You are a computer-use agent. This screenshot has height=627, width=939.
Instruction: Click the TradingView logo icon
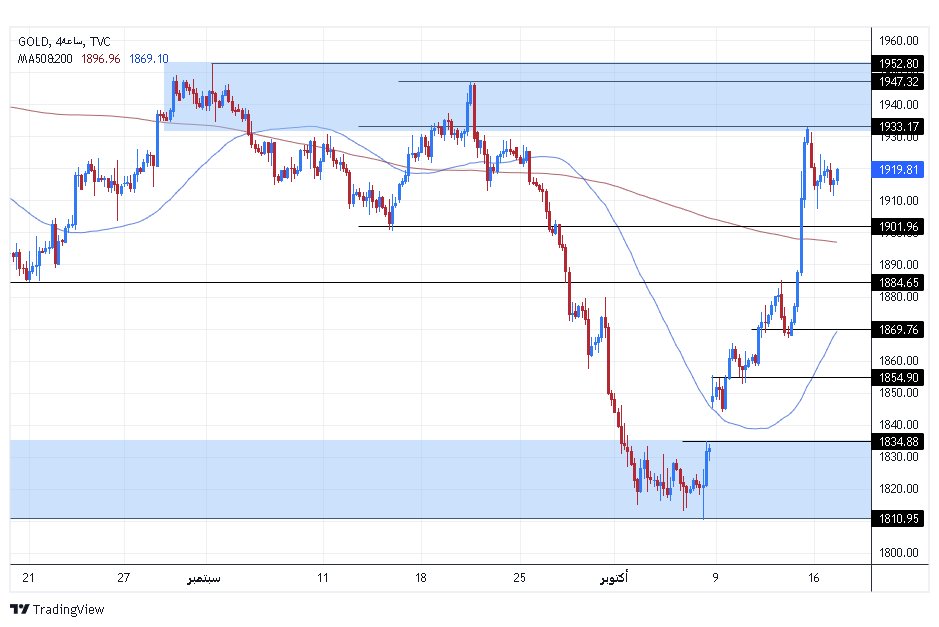(x=20, y=609)
